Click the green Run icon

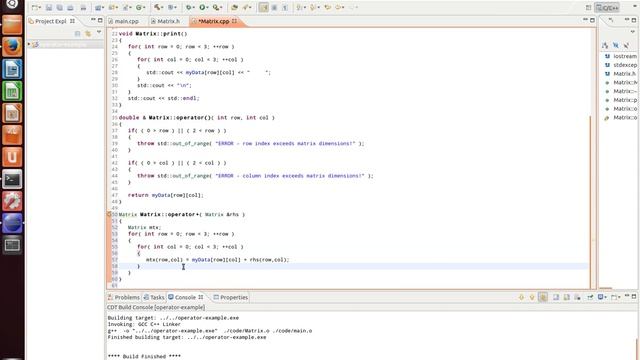202,7
